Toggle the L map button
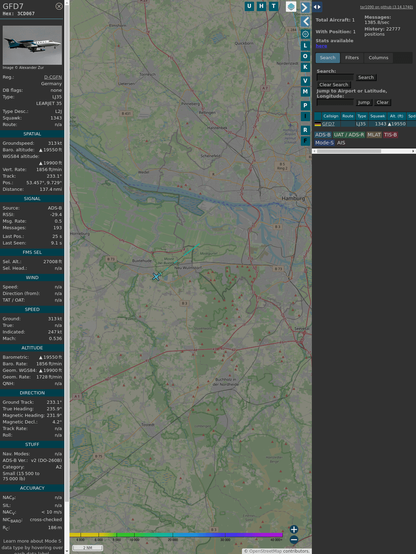 305,46
